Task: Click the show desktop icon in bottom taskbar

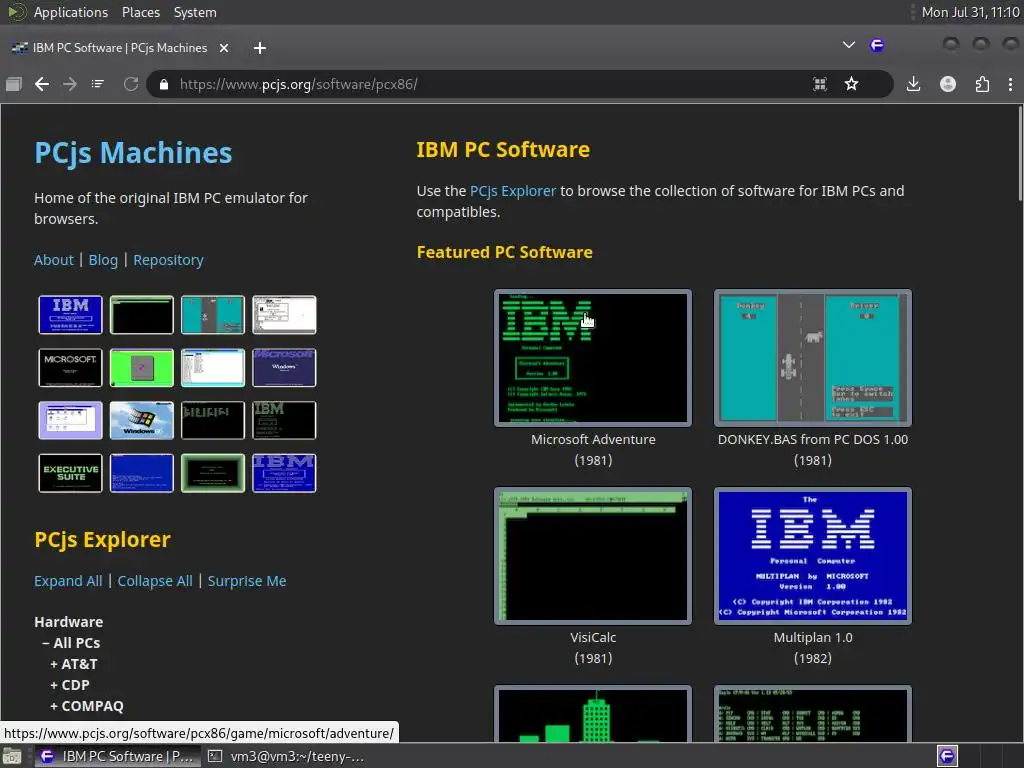Action: pos(12,756)
